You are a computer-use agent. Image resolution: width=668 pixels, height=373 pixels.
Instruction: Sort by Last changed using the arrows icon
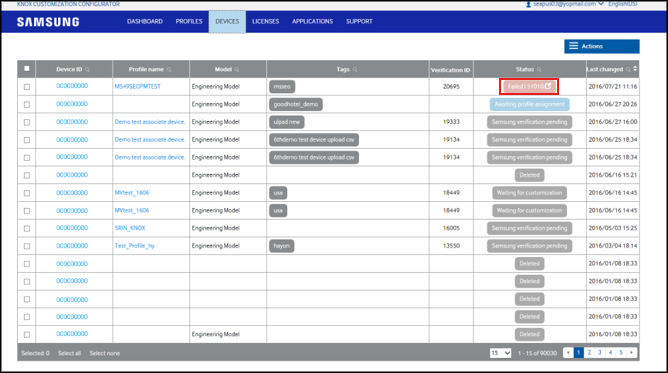pyautogui.click(x=635, y=69)
